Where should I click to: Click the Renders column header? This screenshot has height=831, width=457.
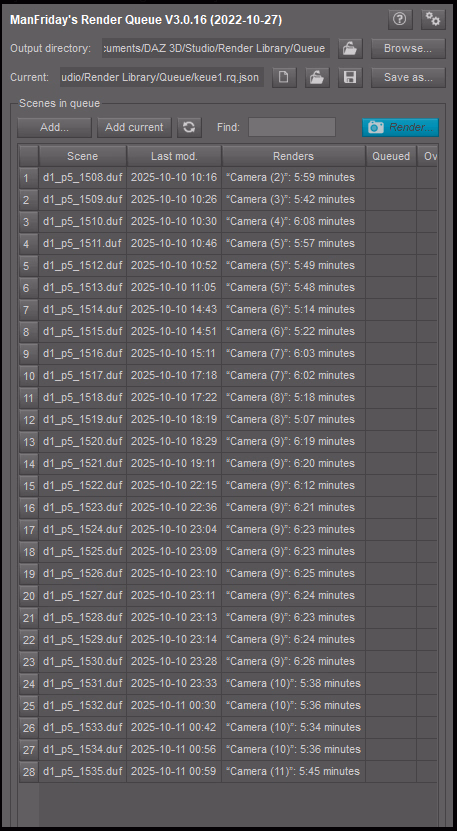click(294, 156)
